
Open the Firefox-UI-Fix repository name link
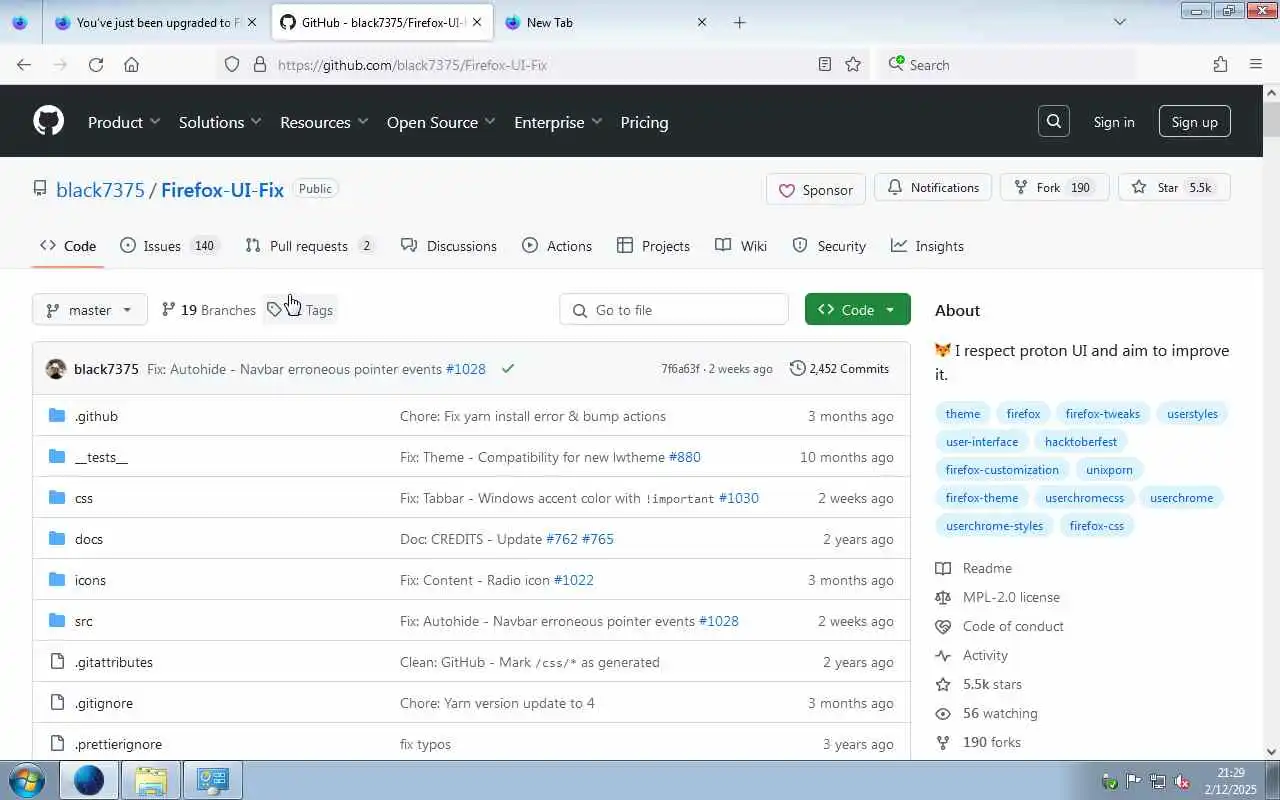[x=222, y=190]
